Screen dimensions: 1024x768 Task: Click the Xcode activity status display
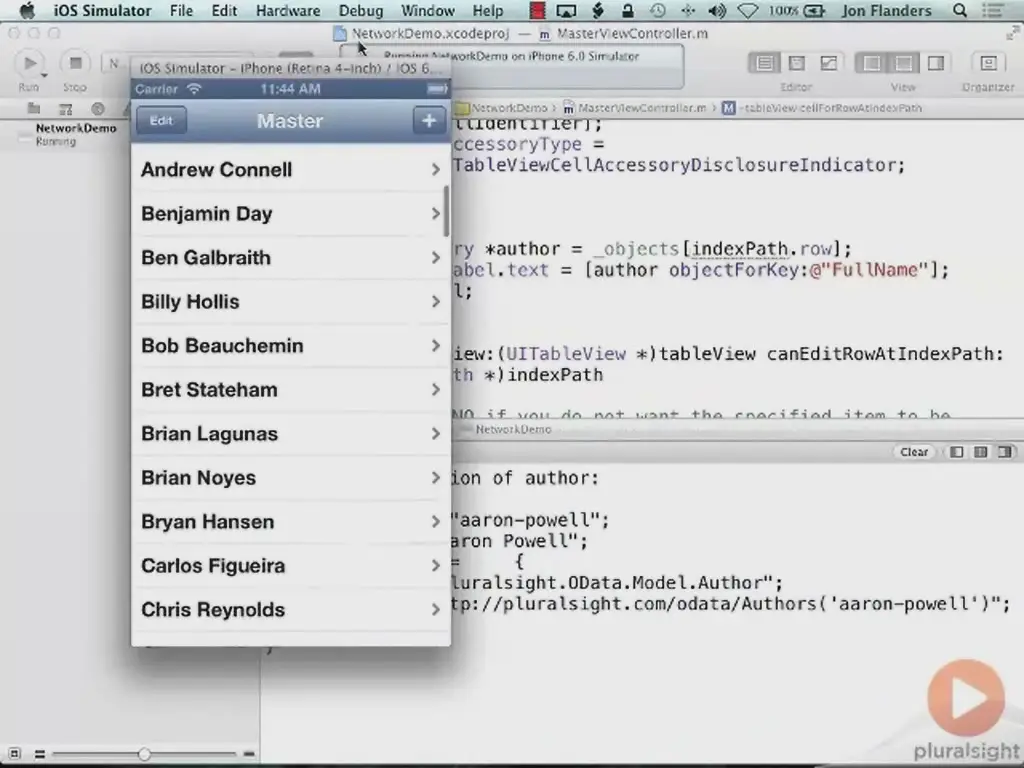[x=511, y=65]
